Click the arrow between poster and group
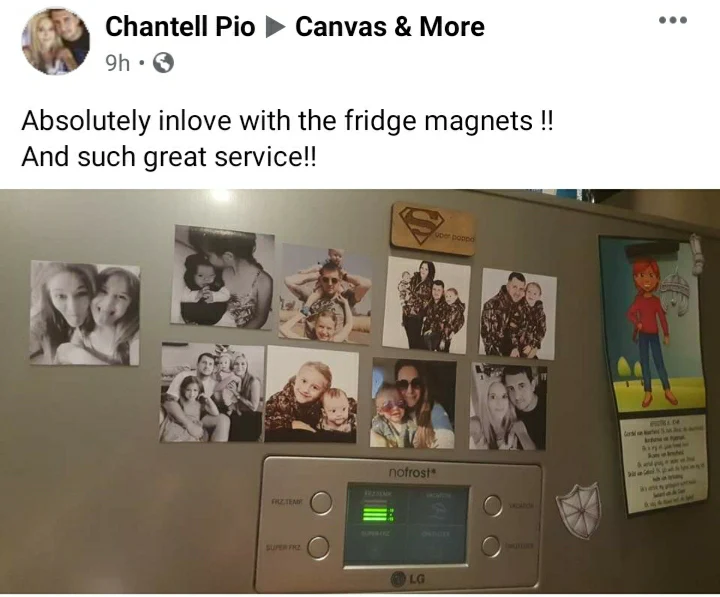Viewport: 720px width, 597px height. [x=276, y=28]
